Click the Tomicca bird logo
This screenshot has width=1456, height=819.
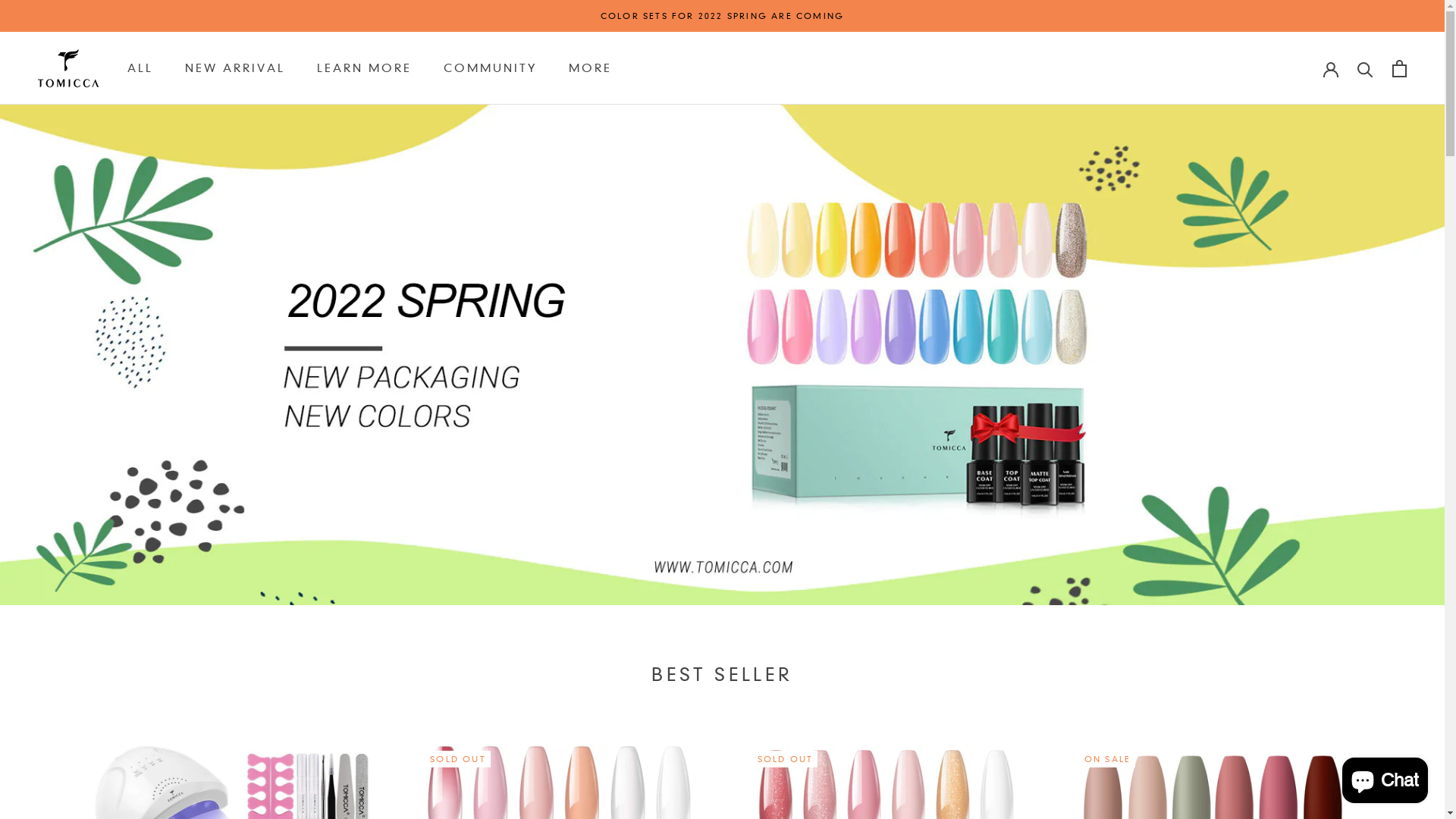pyautogui.click(x=68, y=68)
